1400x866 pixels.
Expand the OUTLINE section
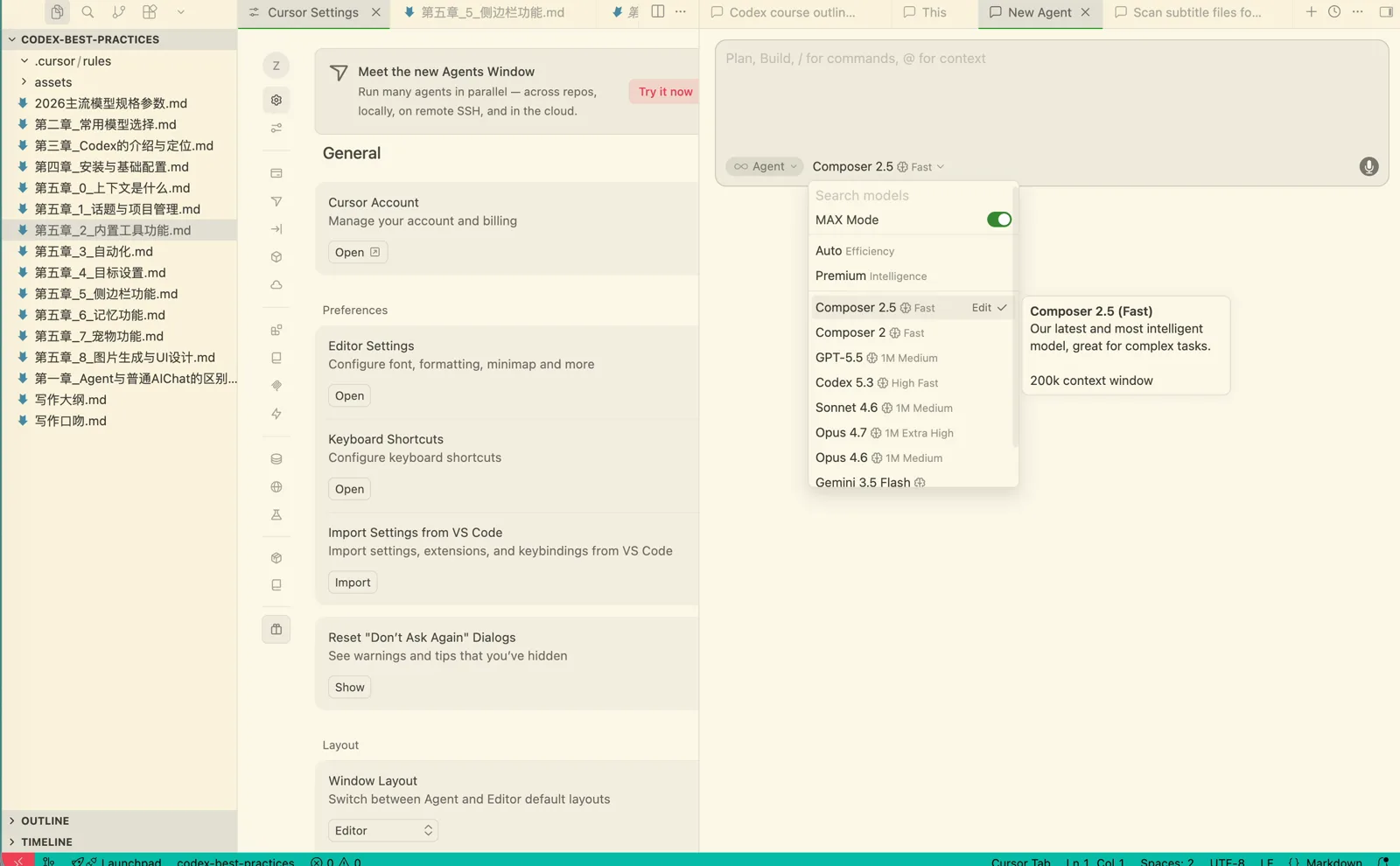point(119,821)
